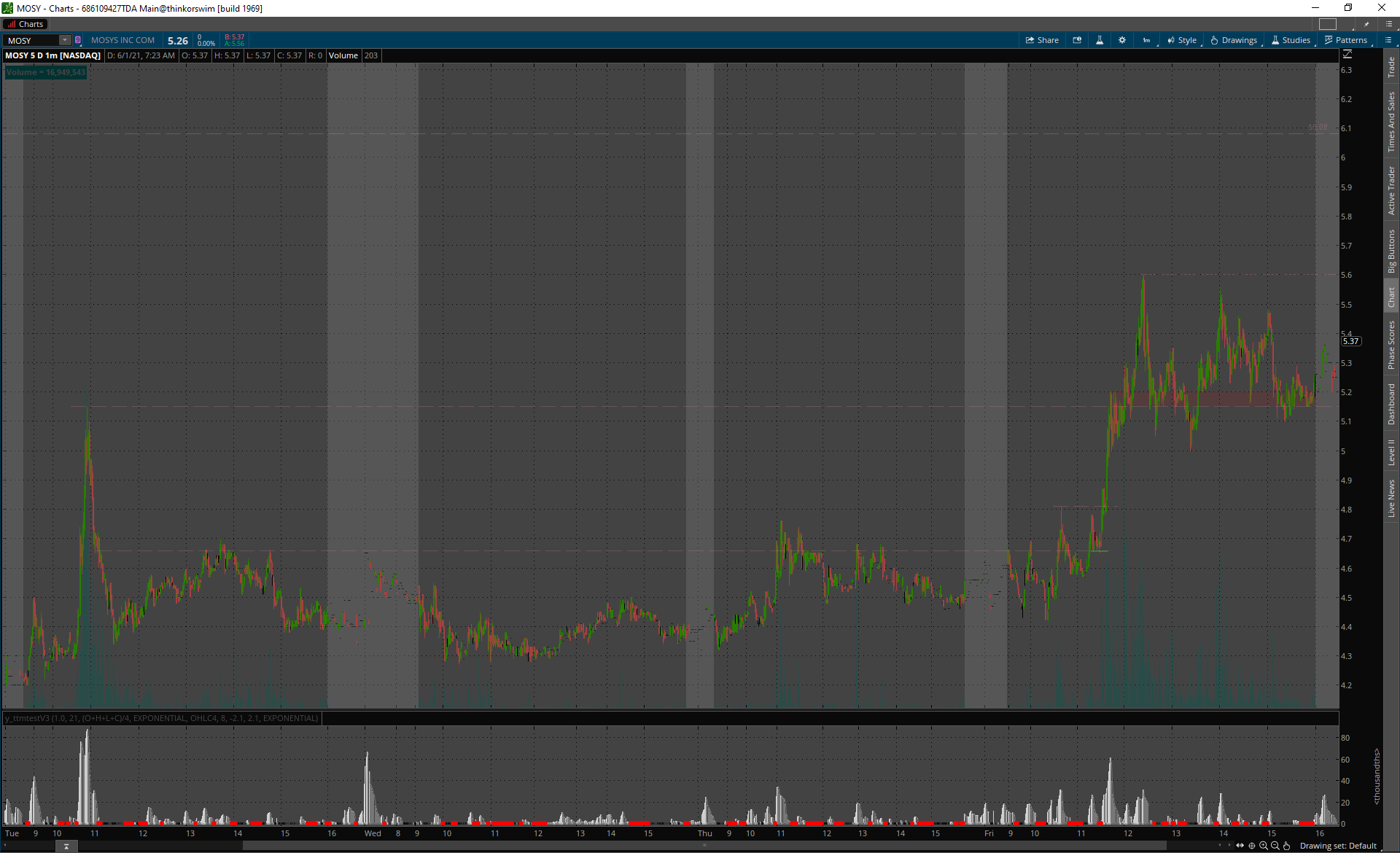Image resolution: width=1400 pixels, height=853 pixels.
Task: Click the zoom in magnifier icon
Action: (x=1264, y=846)
